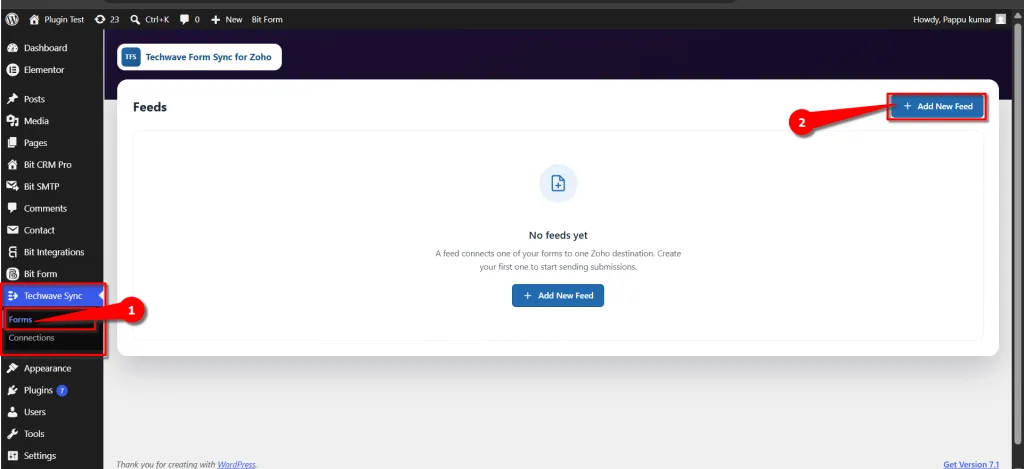1024x469 pixels.
Task: Click the Settings sidebar icon
Action: click(12, 456)
